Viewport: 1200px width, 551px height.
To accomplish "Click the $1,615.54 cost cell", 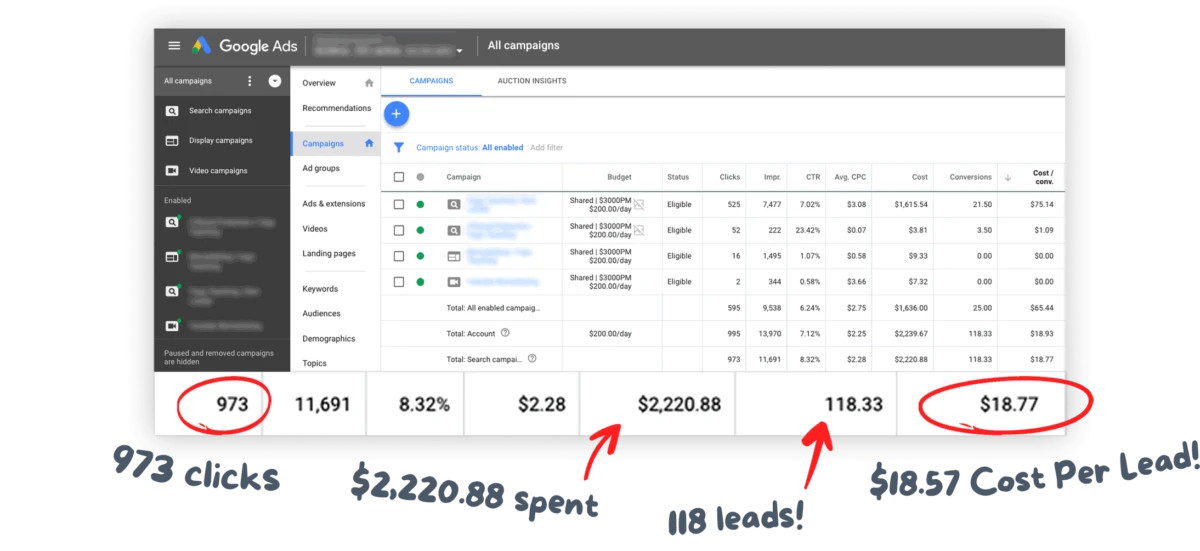I will pos(909,204).
